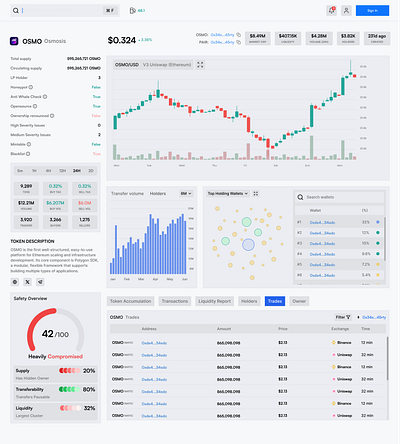Open the trades panel address link
400x444 pixels.
tap(374, 317)
